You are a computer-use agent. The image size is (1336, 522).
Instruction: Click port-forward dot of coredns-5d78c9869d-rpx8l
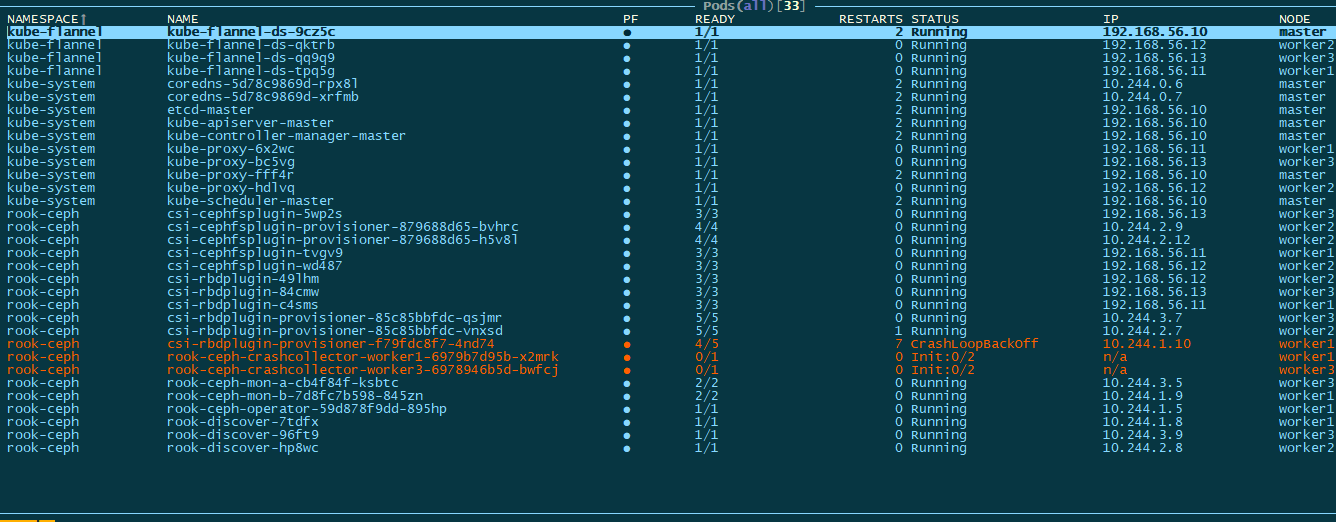point(627,84)
